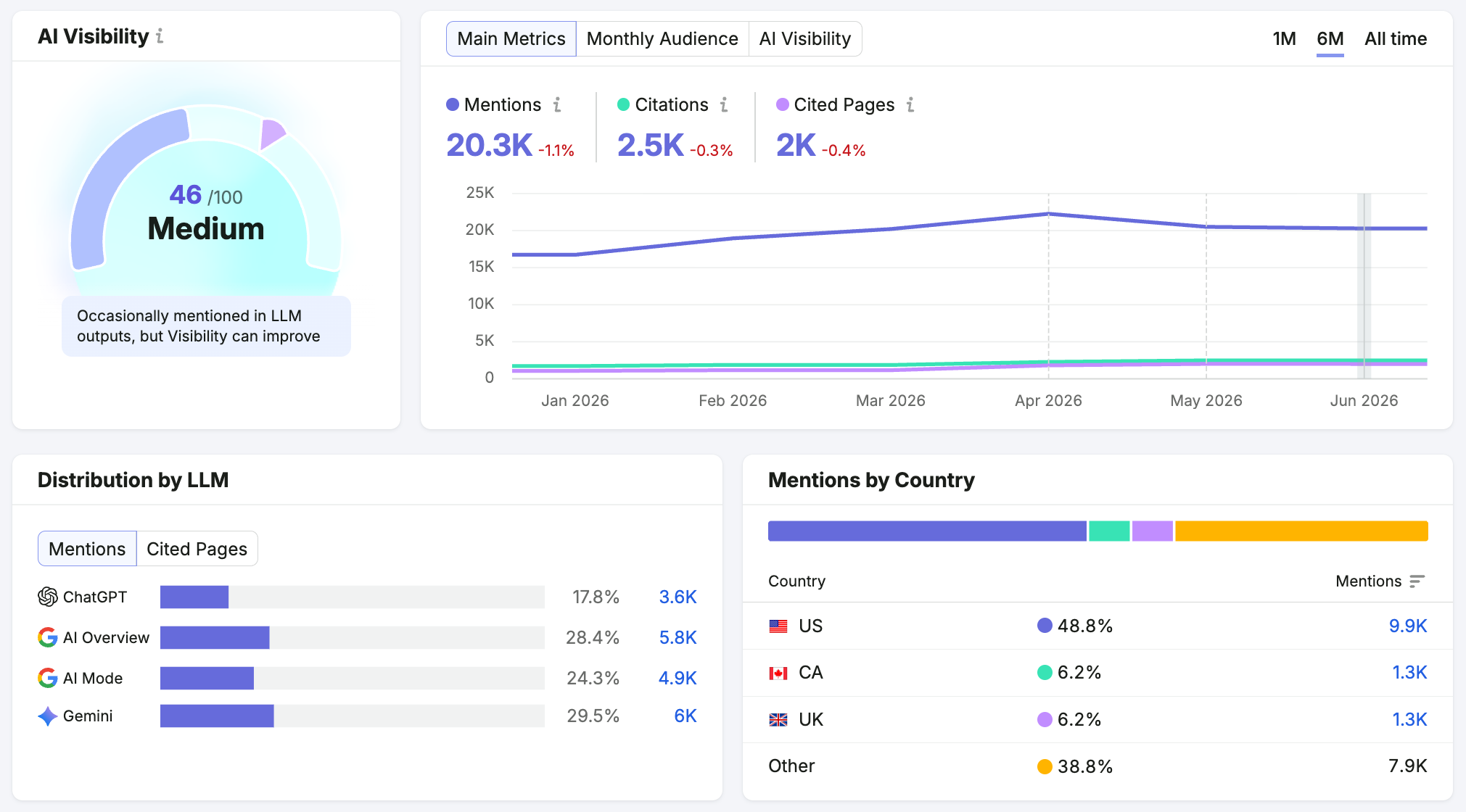Open CA 1.3K mentions link
Image resolution: width=1466 pixels, height=812 pixels.
[1409, 672]
